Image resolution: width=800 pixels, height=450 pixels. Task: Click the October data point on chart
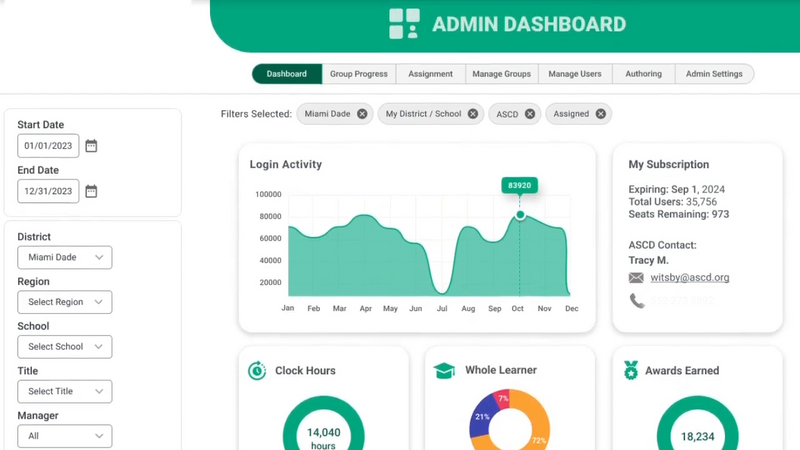pos(520,215)
